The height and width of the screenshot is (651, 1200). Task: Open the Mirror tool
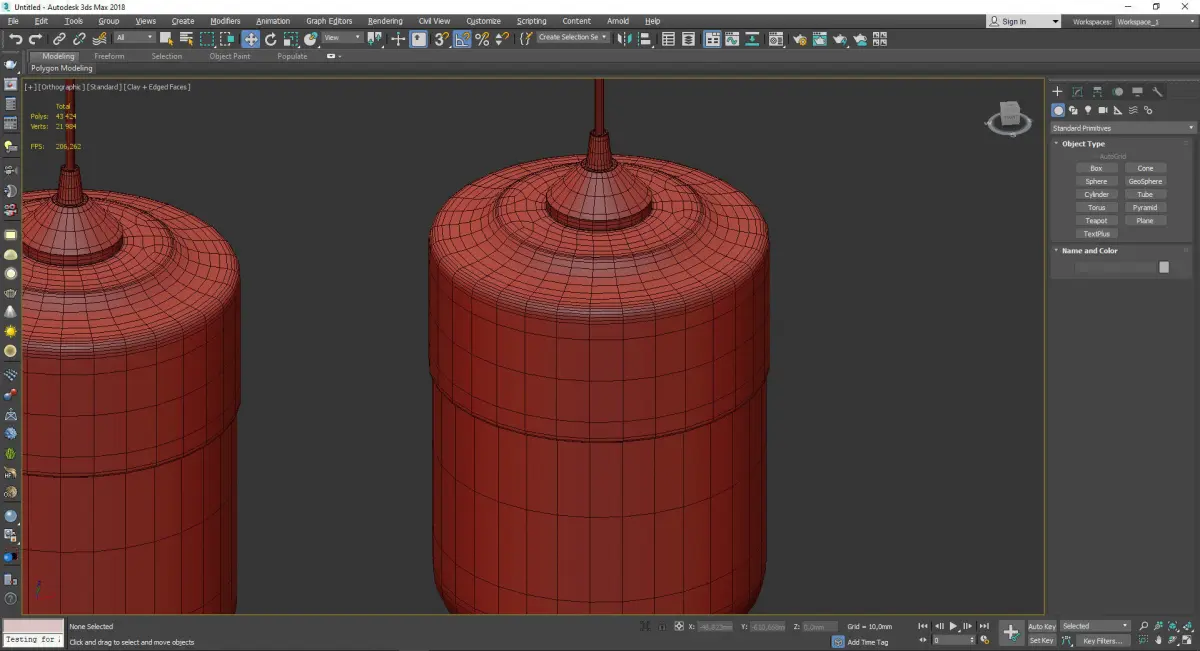tap(625, 39)
